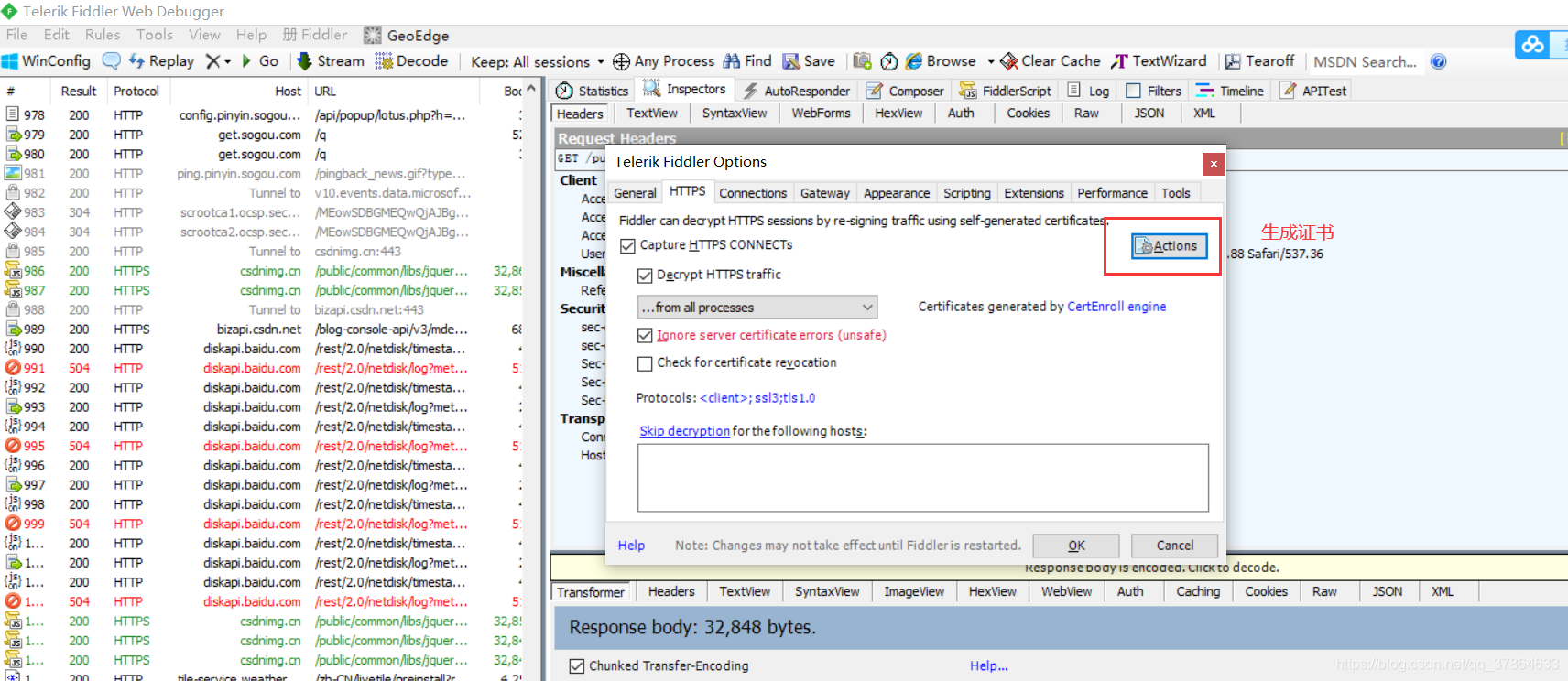Enable Check for certificate revocation
Screen dimensions: 1568x681
[645, 363]
